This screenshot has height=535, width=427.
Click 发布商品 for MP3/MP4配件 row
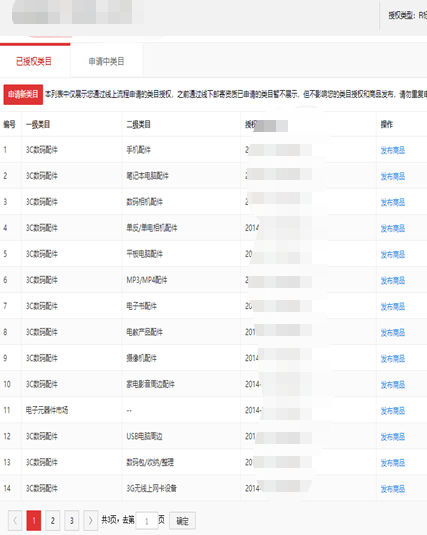pos(393,280)
